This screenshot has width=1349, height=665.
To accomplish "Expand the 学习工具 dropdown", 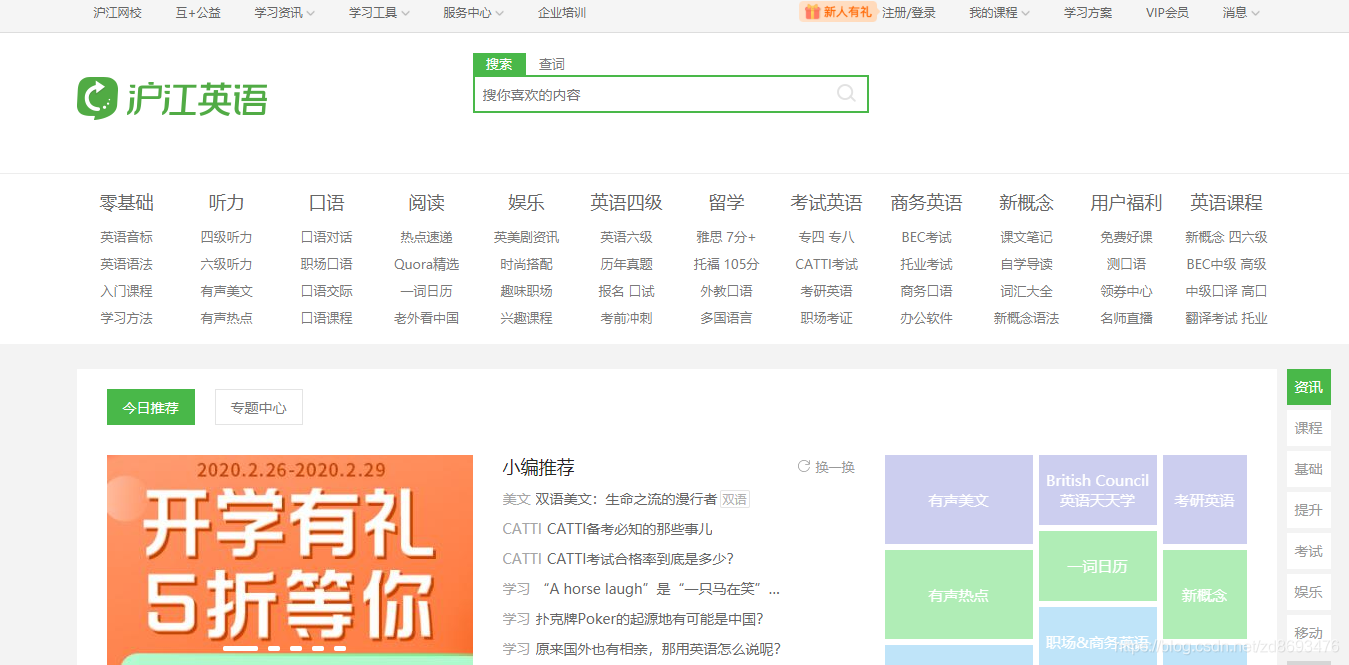I will [x=379, y=13].
